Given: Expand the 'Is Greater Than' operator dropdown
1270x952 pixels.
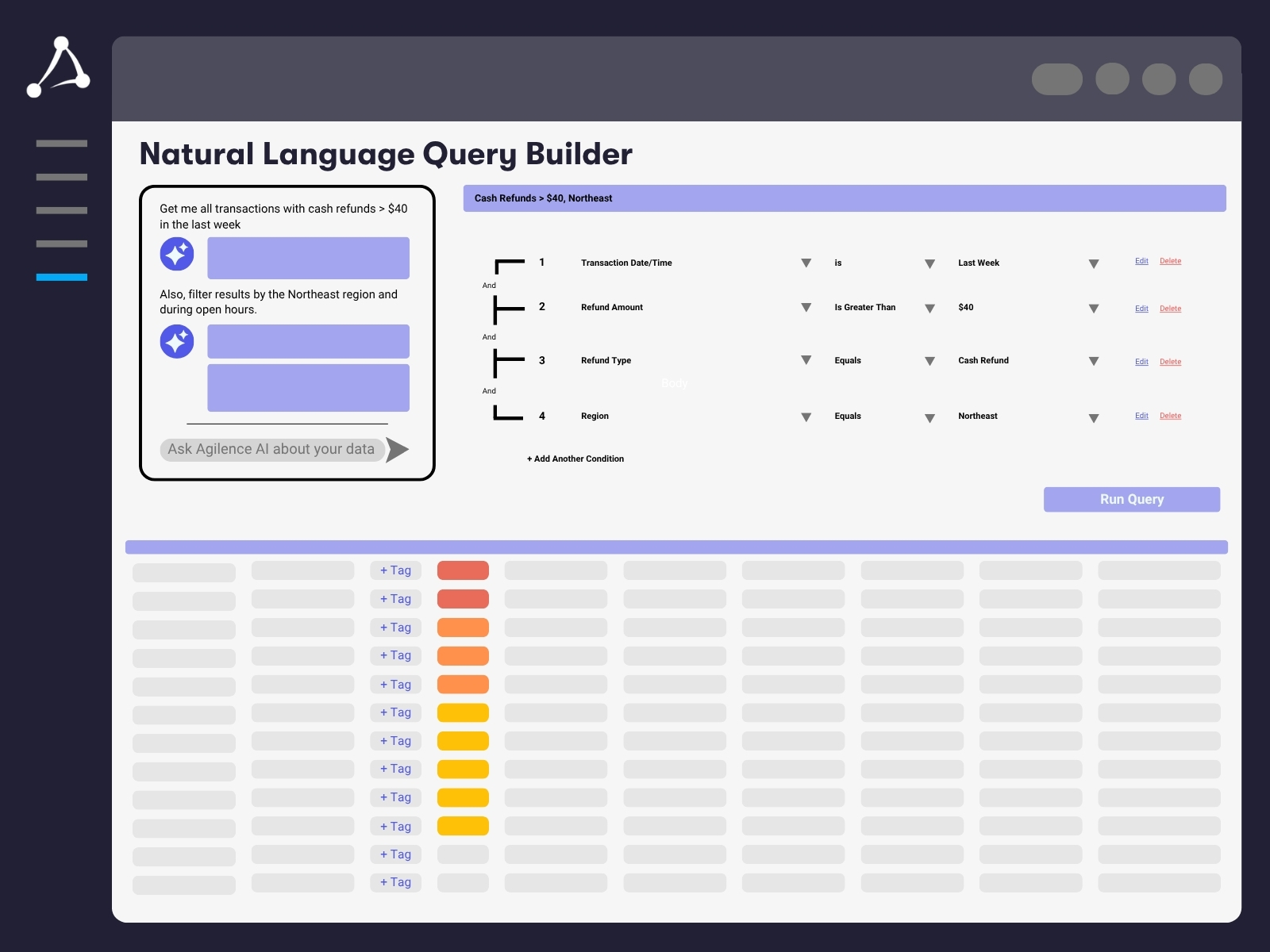Looking at the screenshot, I should point(929,309).
